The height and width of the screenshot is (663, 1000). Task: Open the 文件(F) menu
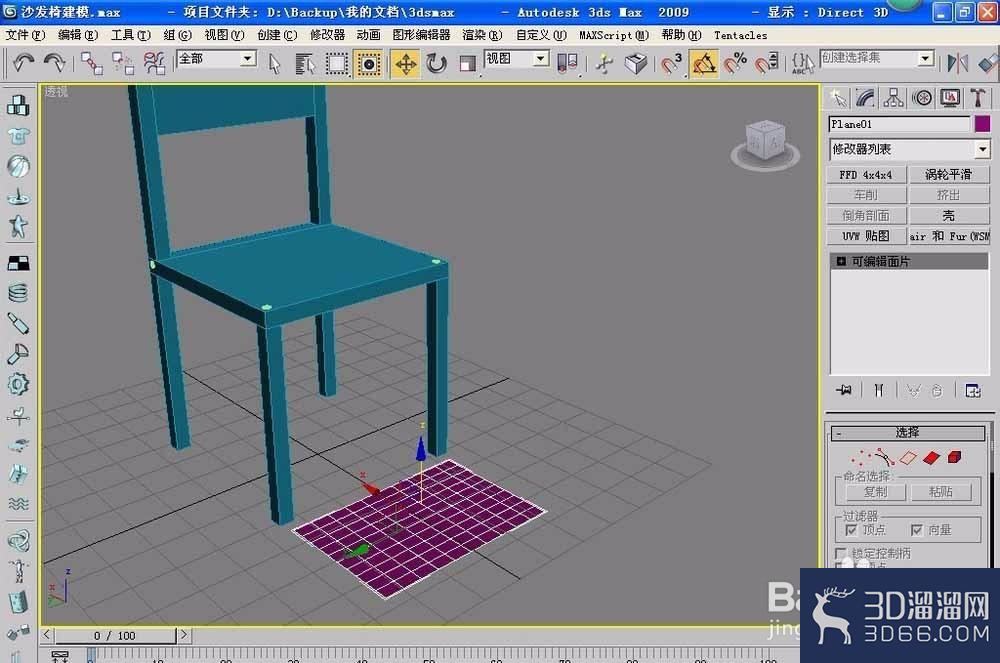(x=26, y=35)
